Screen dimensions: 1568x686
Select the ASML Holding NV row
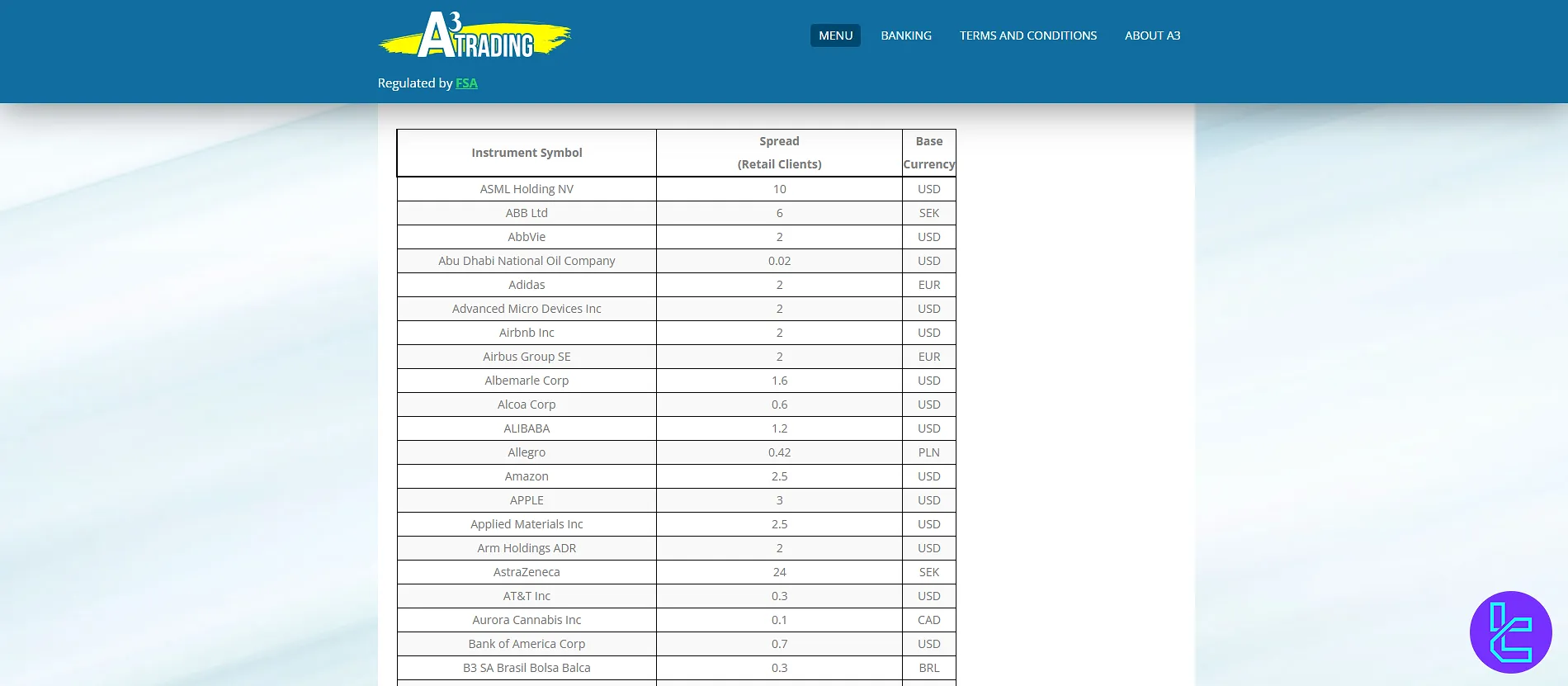pyautogui.click(x=527, y=189)
